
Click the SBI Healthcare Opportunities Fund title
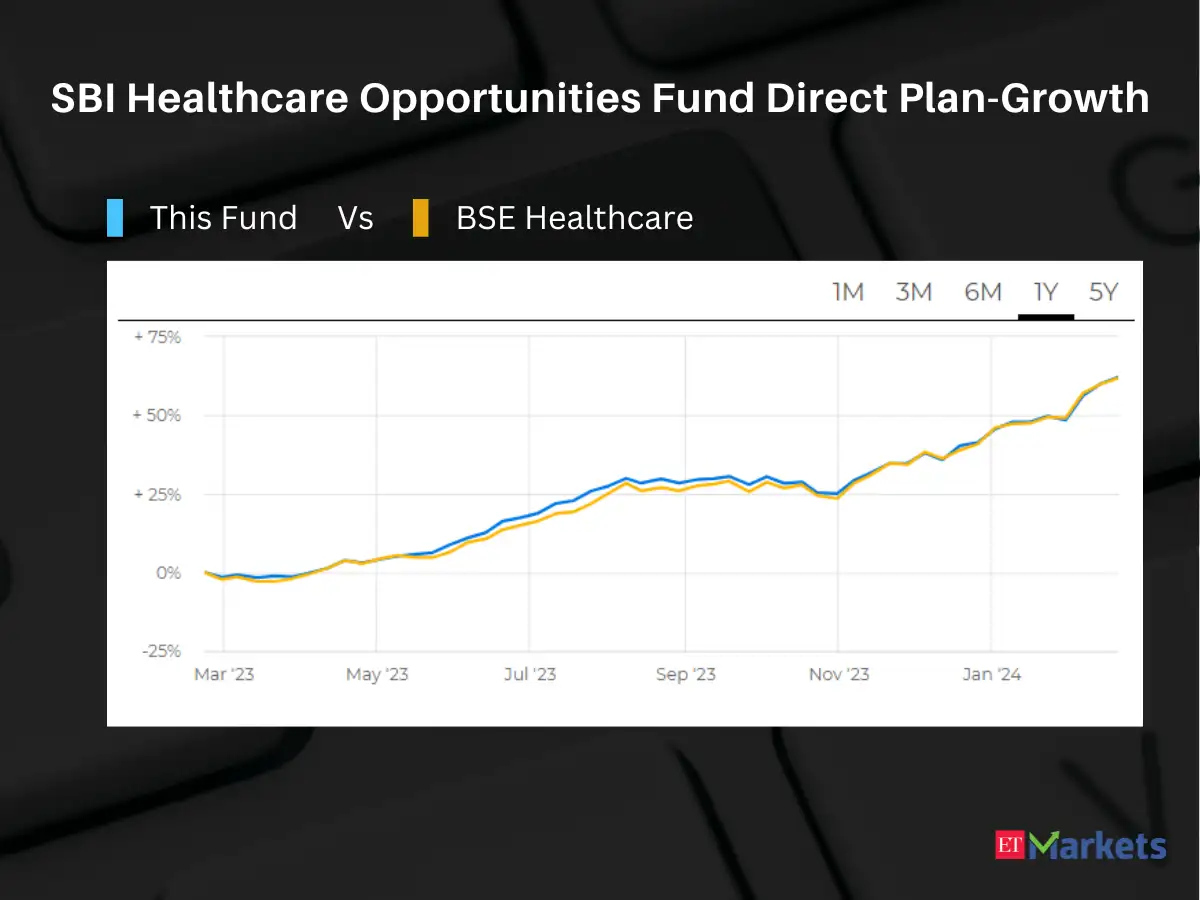pos(600,98)
